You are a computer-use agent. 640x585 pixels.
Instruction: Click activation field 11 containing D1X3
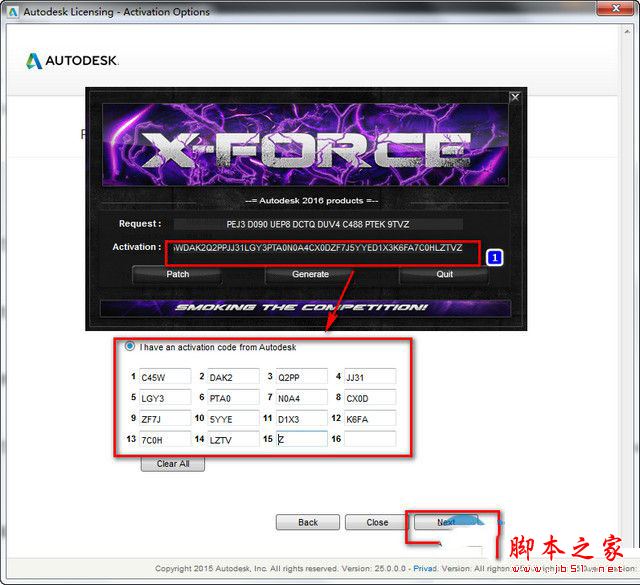(x=302, y=418)
